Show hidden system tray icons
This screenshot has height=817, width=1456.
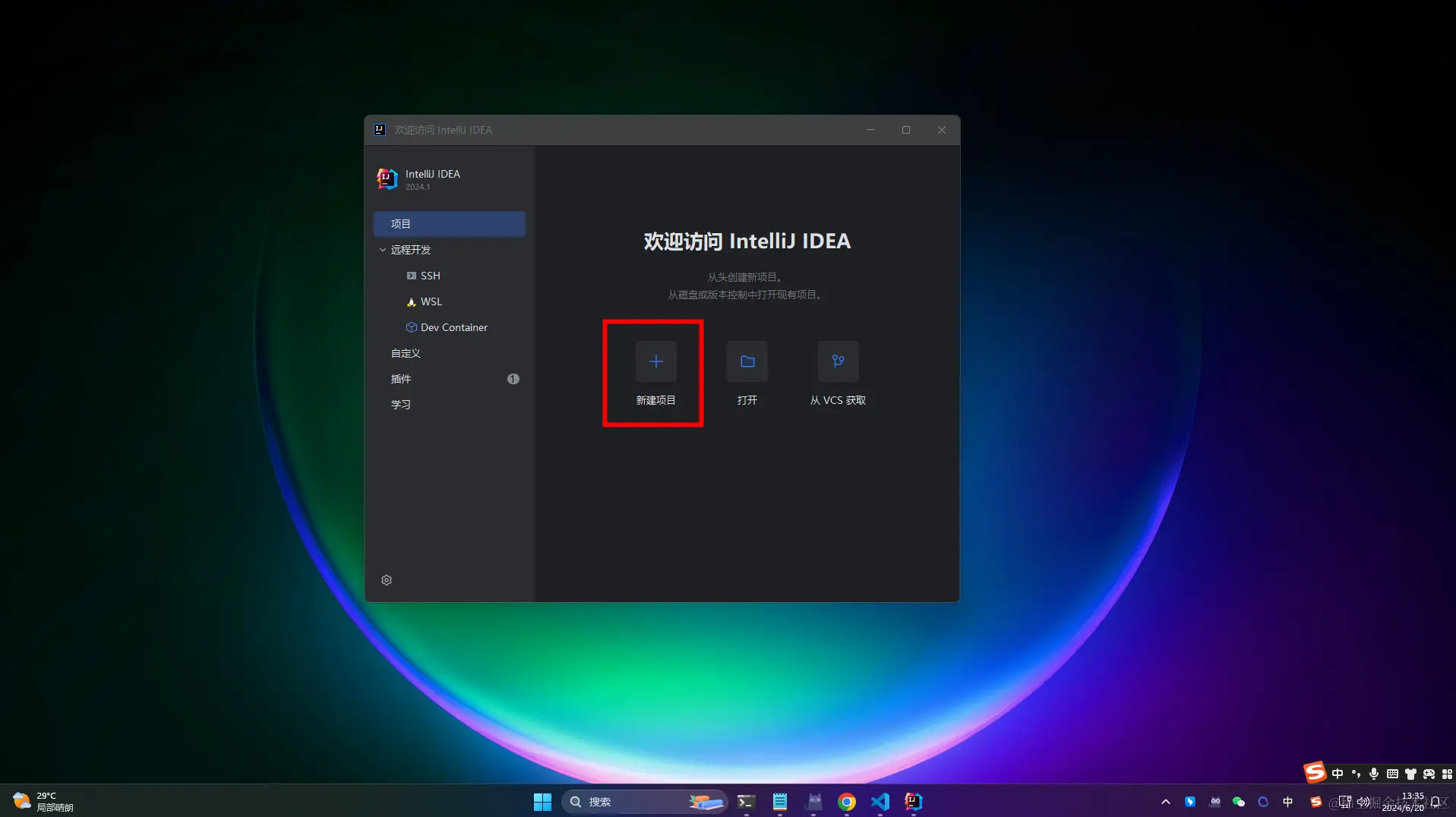point(1166,802)
